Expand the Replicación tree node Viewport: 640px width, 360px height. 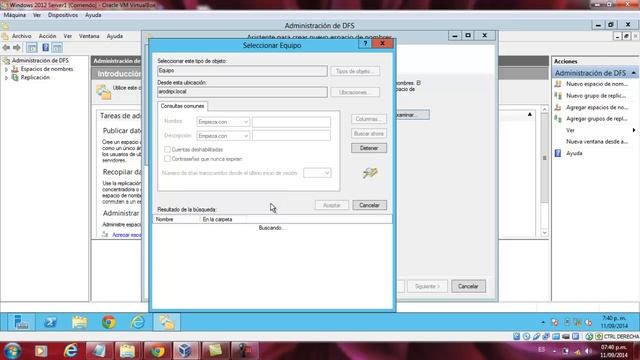click(x=6, y=78)
